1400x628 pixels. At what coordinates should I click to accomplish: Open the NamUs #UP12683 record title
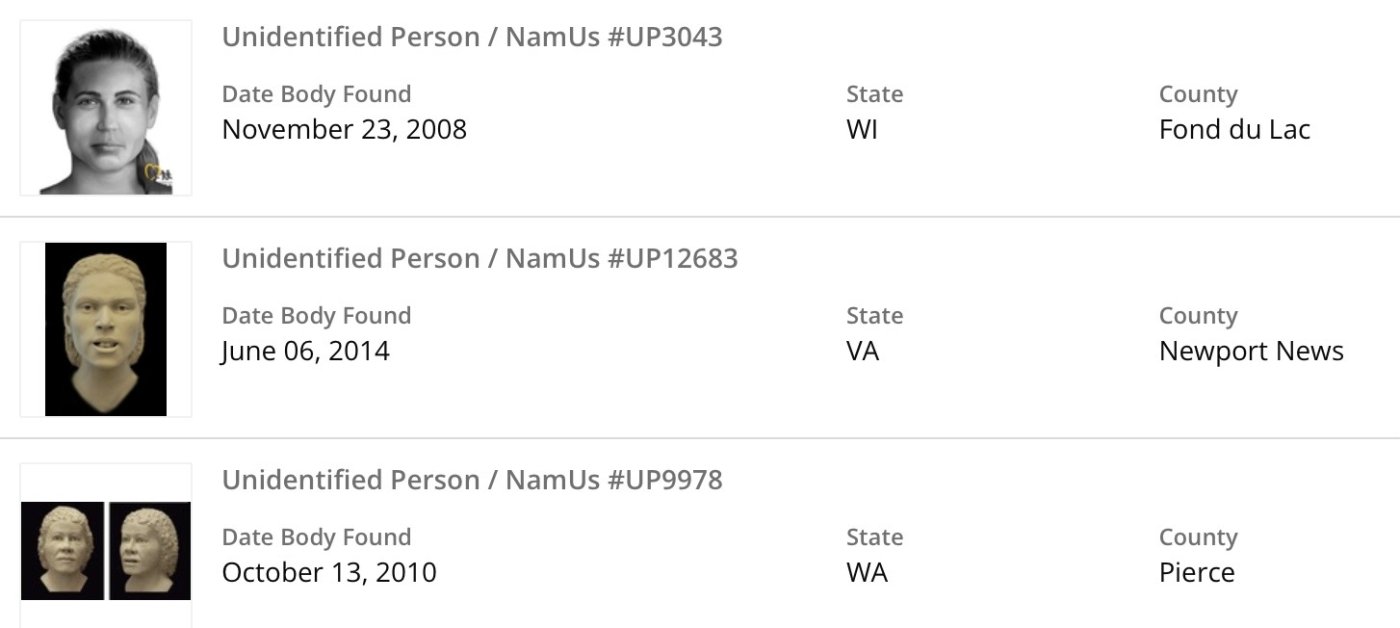(479, 258)
